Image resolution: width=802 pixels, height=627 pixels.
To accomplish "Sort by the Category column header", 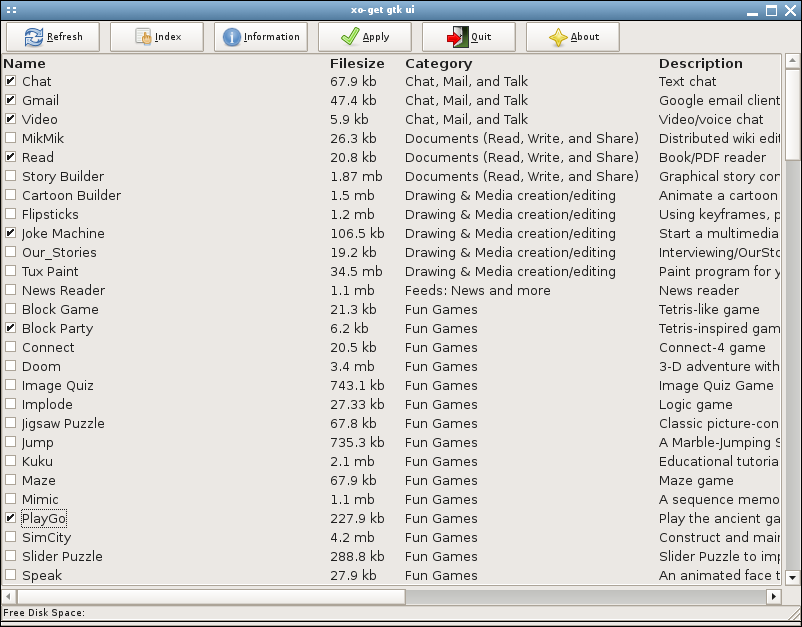I will tap(438, 63).
